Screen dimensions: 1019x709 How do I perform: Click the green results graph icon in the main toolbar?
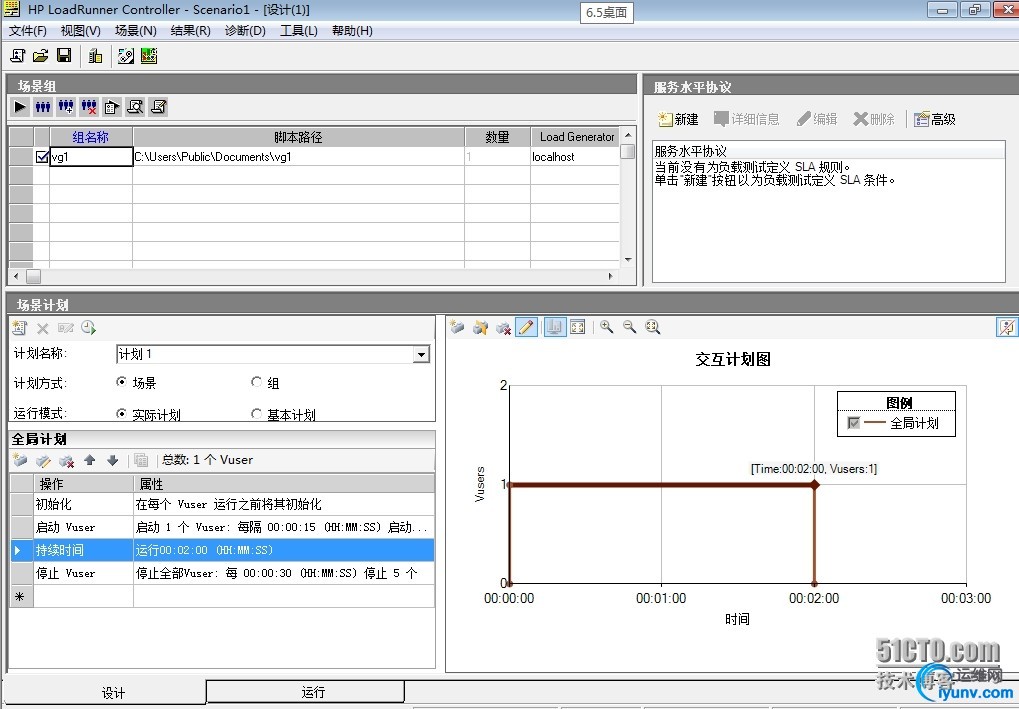pos(149,56)
